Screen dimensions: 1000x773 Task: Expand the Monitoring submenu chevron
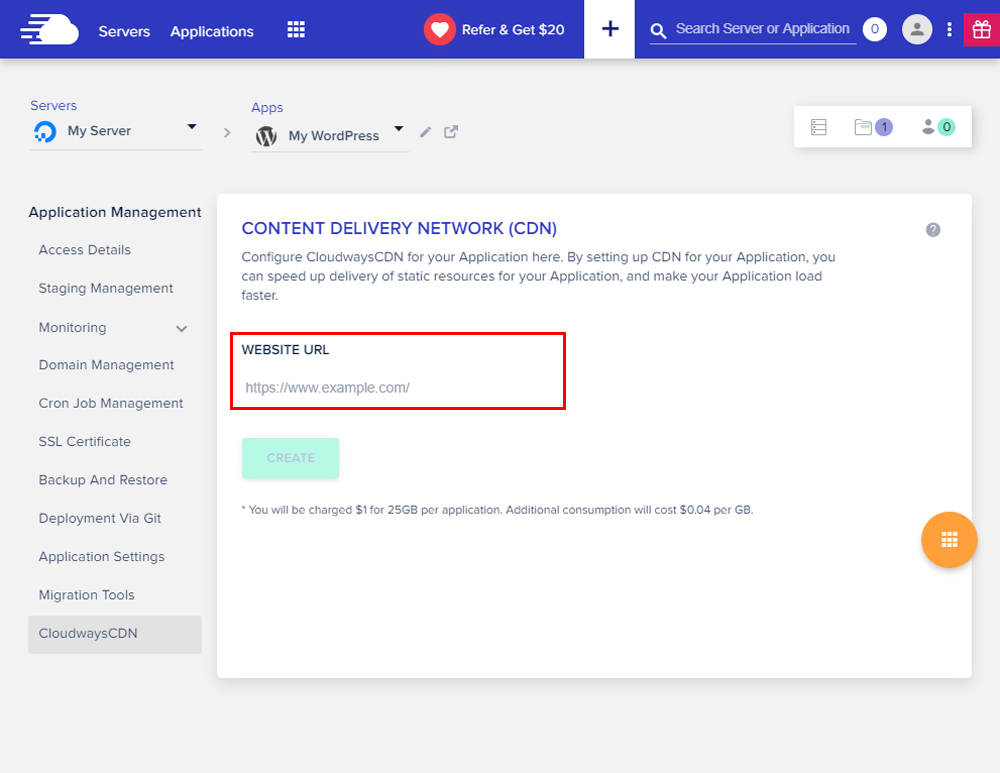182,329
